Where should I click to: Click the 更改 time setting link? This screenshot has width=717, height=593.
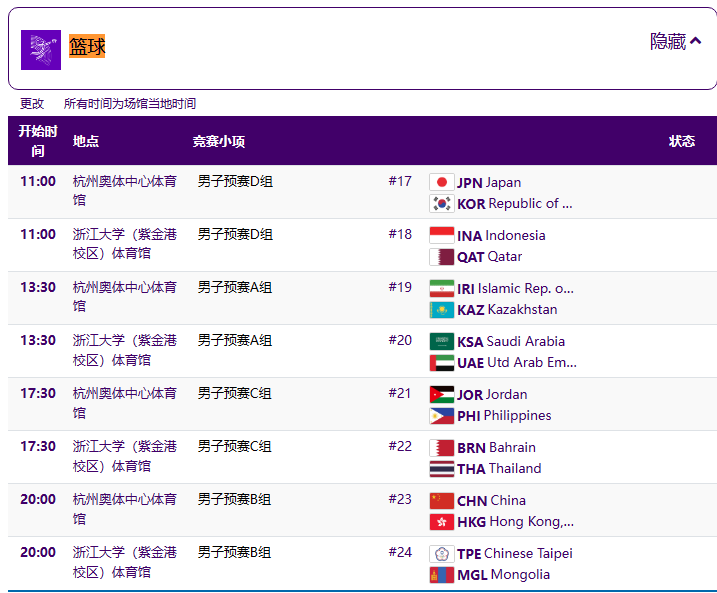[32, 103]
